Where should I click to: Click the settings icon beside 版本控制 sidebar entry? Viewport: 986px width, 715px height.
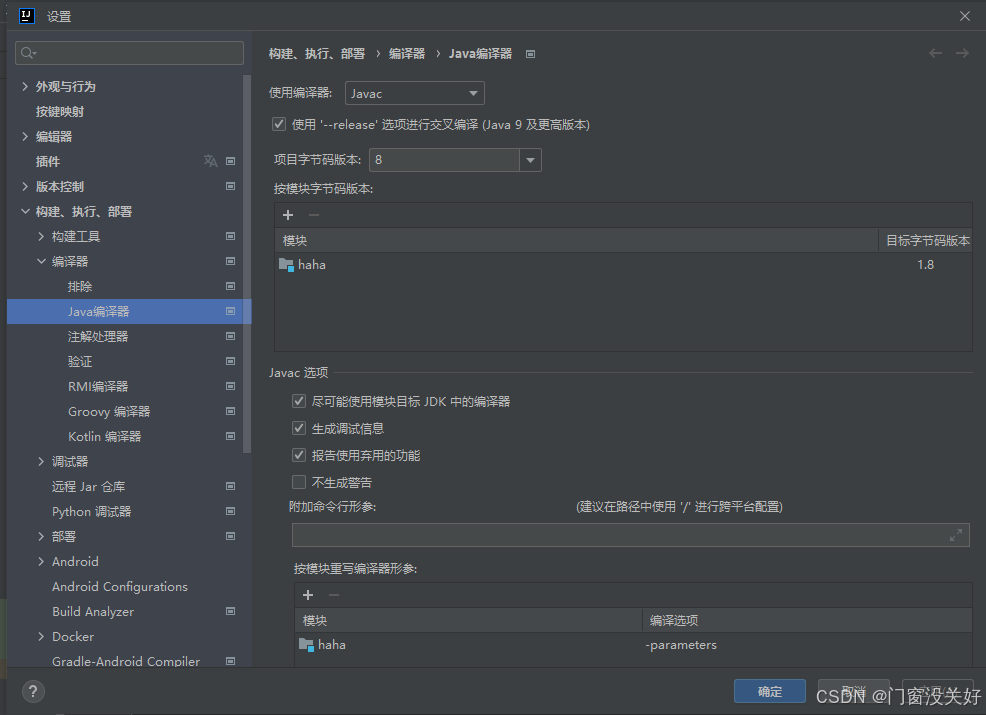coord(231,186)
